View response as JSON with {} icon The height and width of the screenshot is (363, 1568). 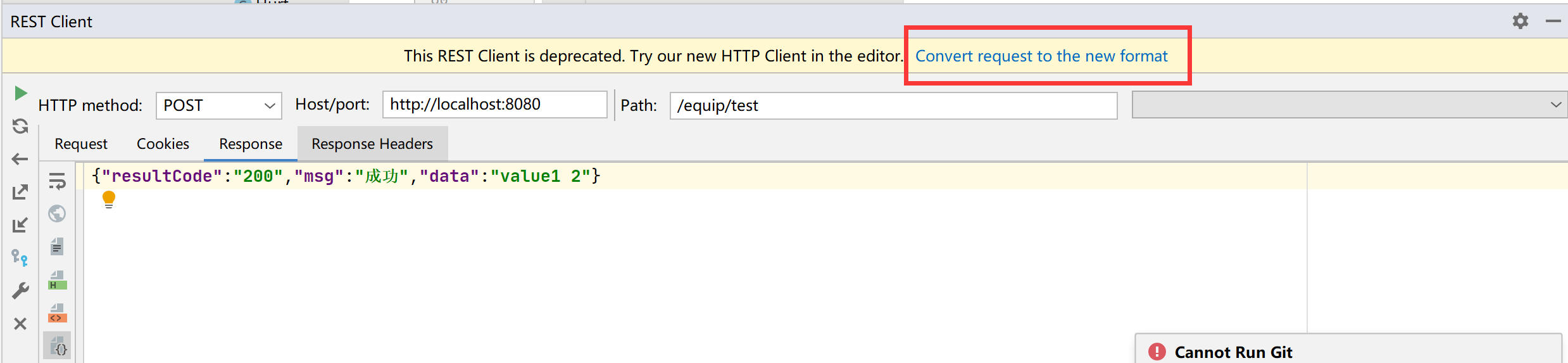[x=57, y=346]
